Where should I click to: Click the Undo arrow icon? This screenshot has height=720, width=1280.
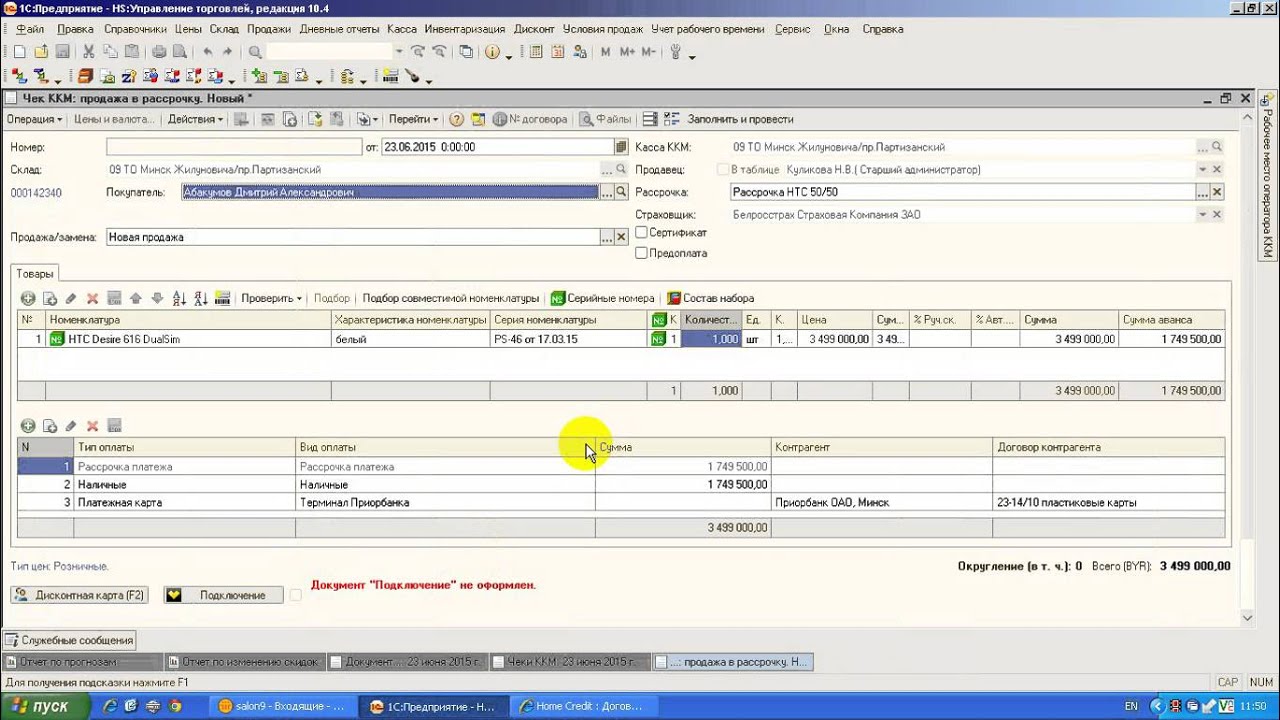[x=208, y=52]
